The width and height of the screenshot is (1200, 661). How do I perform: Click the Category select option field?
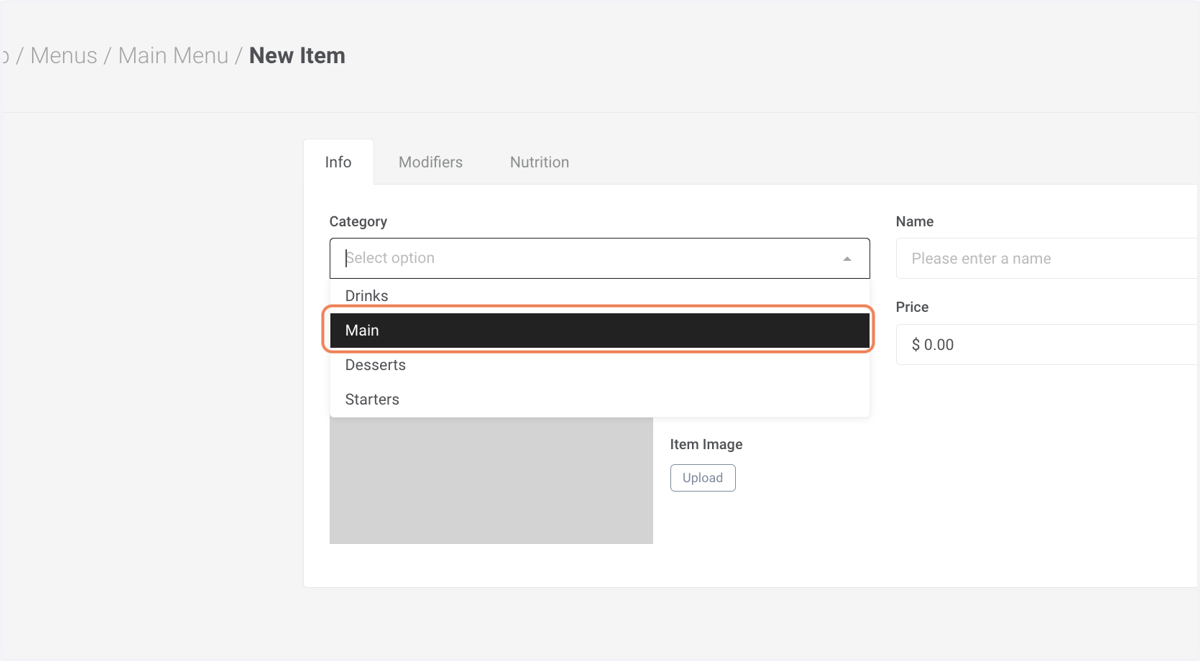[x=600, y=258]
